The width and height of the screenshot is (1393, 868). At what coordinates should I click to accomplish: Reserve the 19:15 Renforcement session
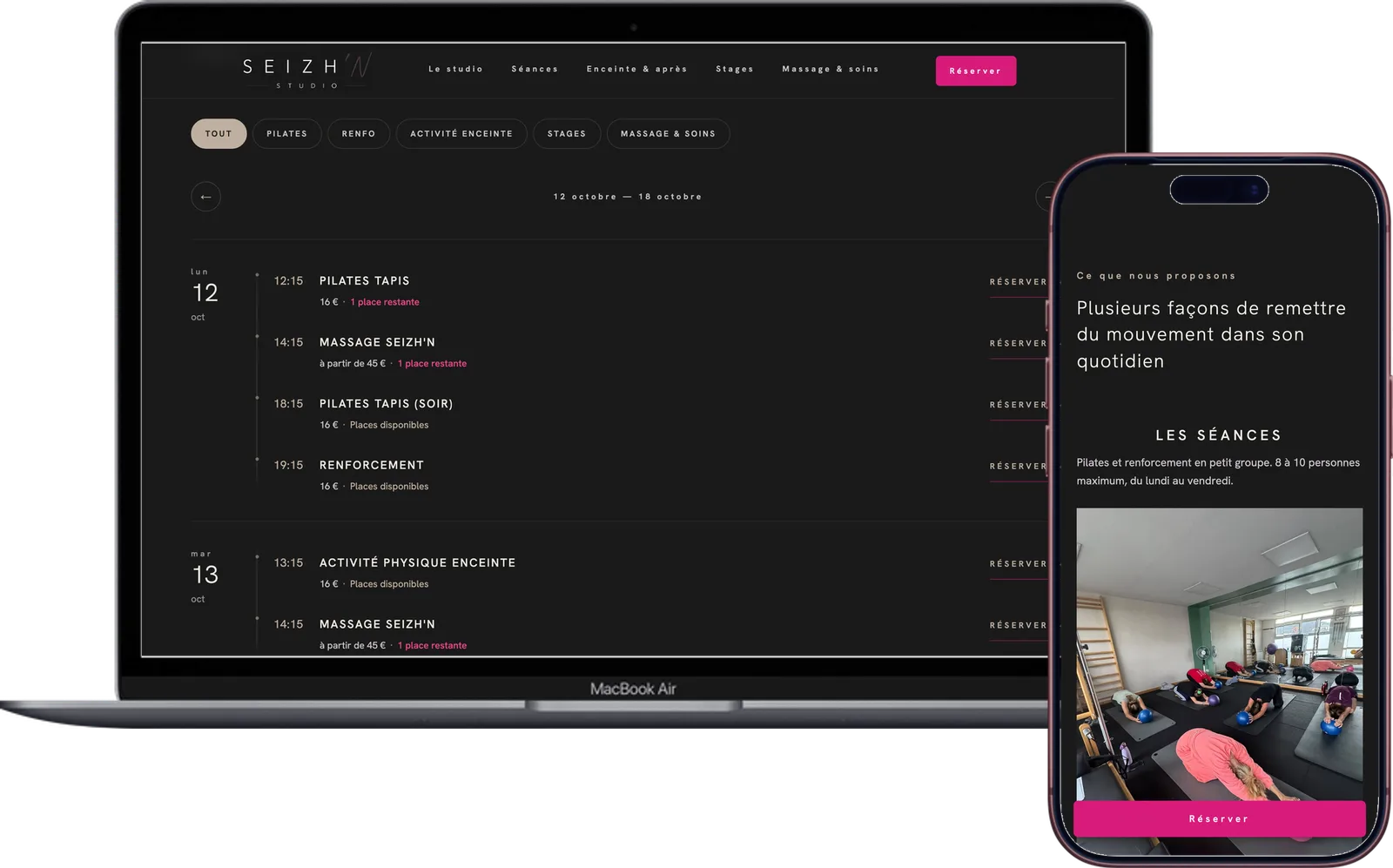pyautogui.click(x=1018, y=467)
